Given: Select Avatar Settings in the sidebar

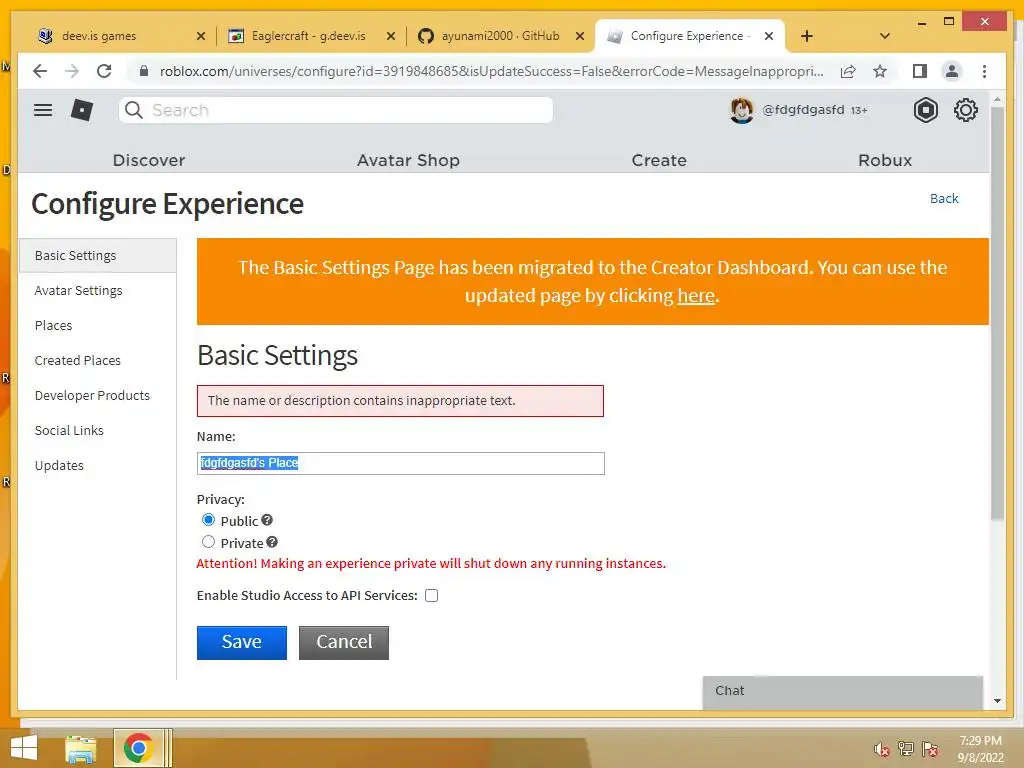Looking at the screenshot, I should click(x=78, y=291).
